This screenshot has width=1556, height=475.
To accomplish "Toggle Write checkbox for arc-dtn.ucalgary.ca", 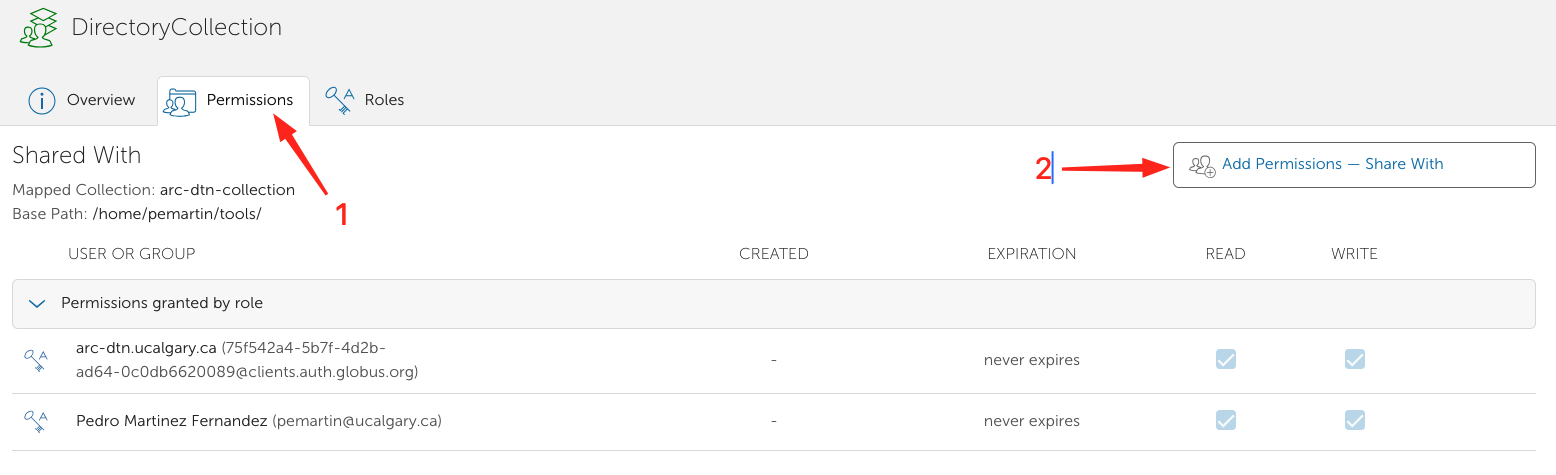I will [1354, 360].
